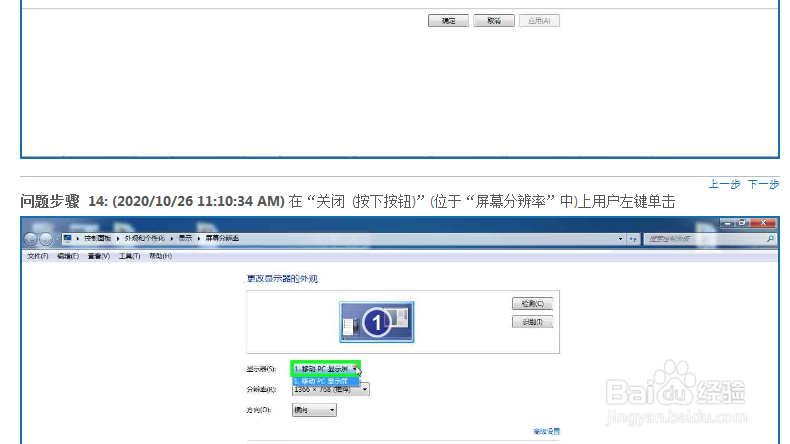
Task: Click the 识别(I) identify button
Action: [533, 322]
